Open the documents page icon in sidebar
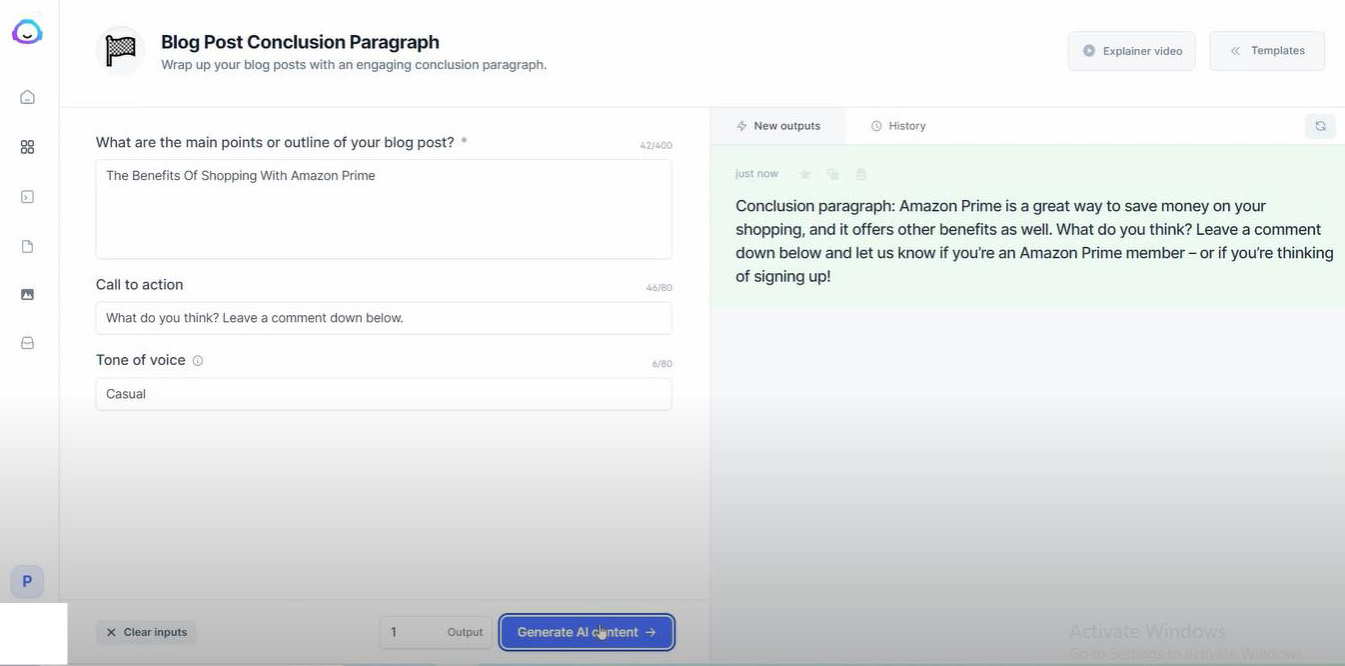 coord(27,246)
